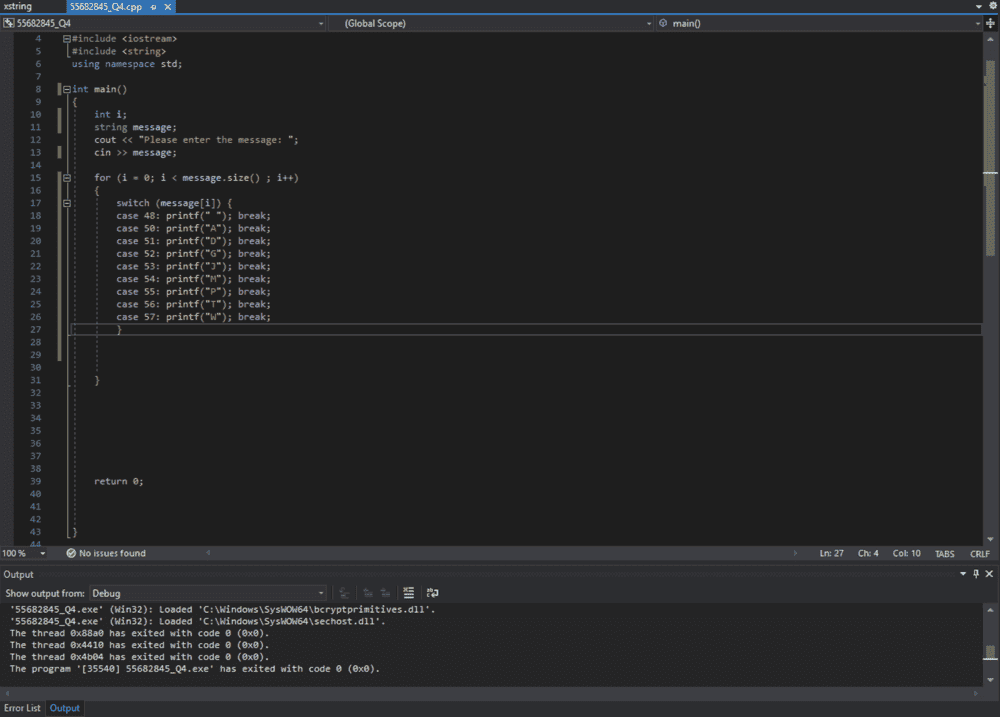The width and height of the screenshot is (1000, 717).
Task: Open the Show output from Debug dropdown
Action: click(x=320, y=593)
